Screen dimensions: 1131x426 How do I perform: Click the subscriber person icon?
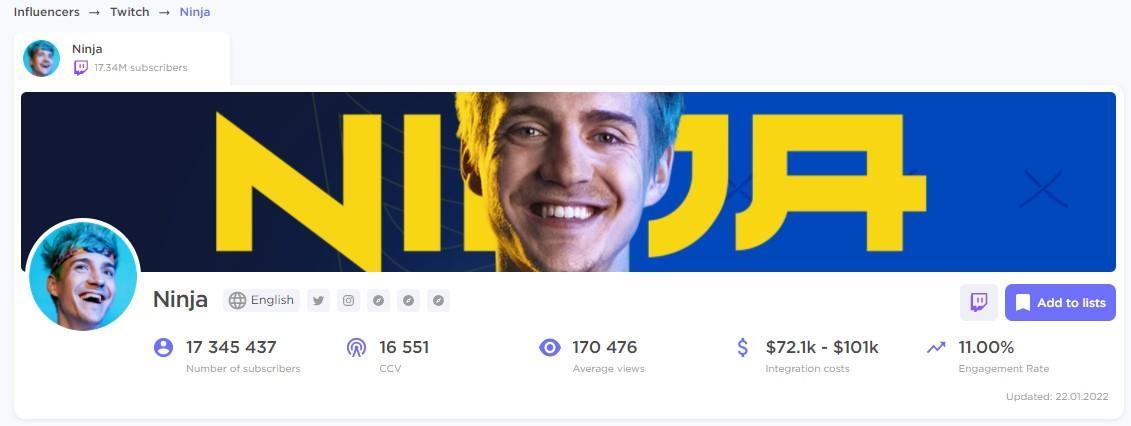coord(164,347)
